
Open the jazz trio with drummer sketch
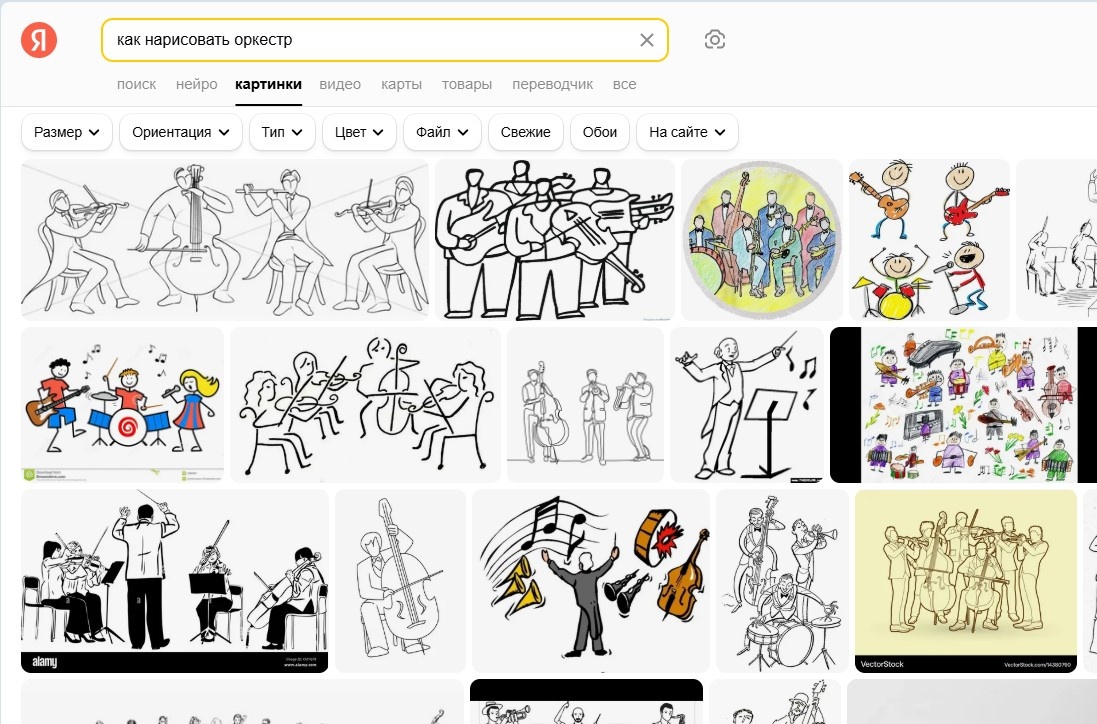(782, 581)
